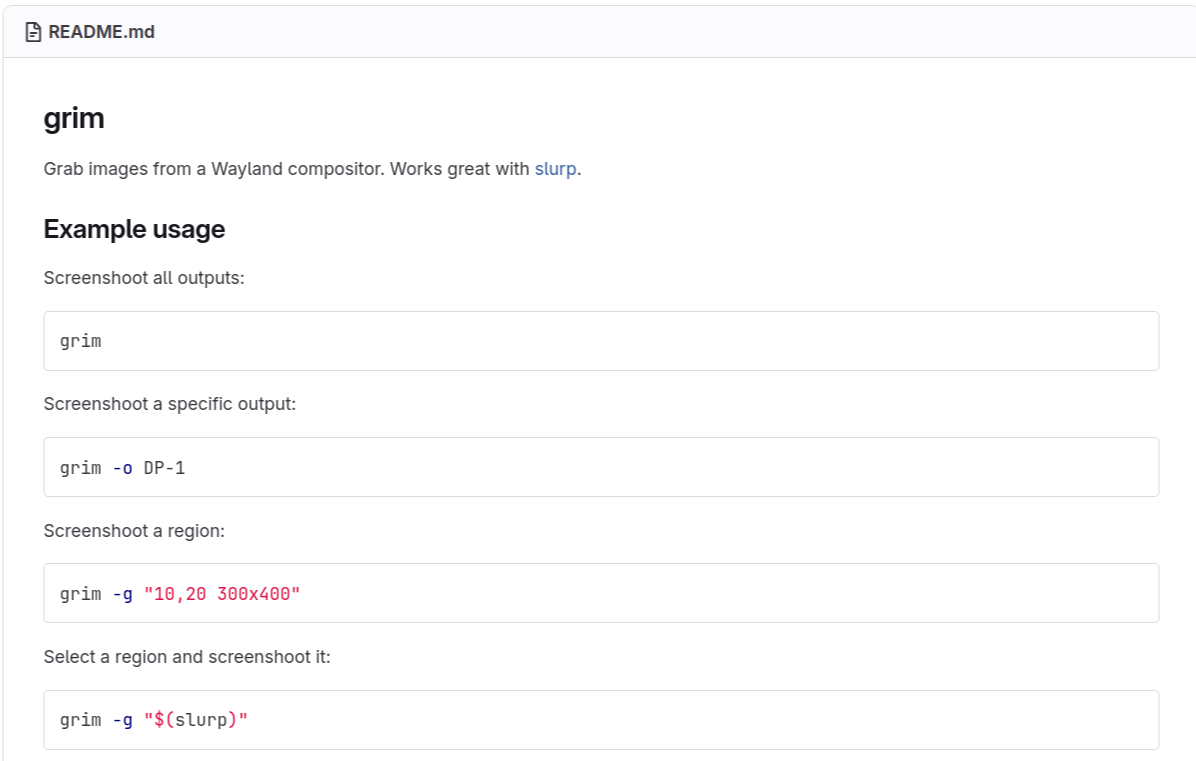Click "Select a region and screenshoot it:" text
This screenshot has height=761, width=1196.
(187, 657)
